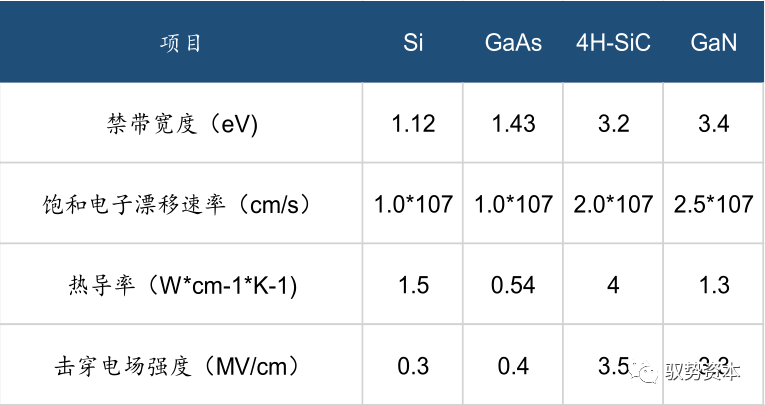Click the GaAs thermal conductivity value 0.54
This screenshot has width=765, height=405.
pyautogui.click(x=513, y=285)
